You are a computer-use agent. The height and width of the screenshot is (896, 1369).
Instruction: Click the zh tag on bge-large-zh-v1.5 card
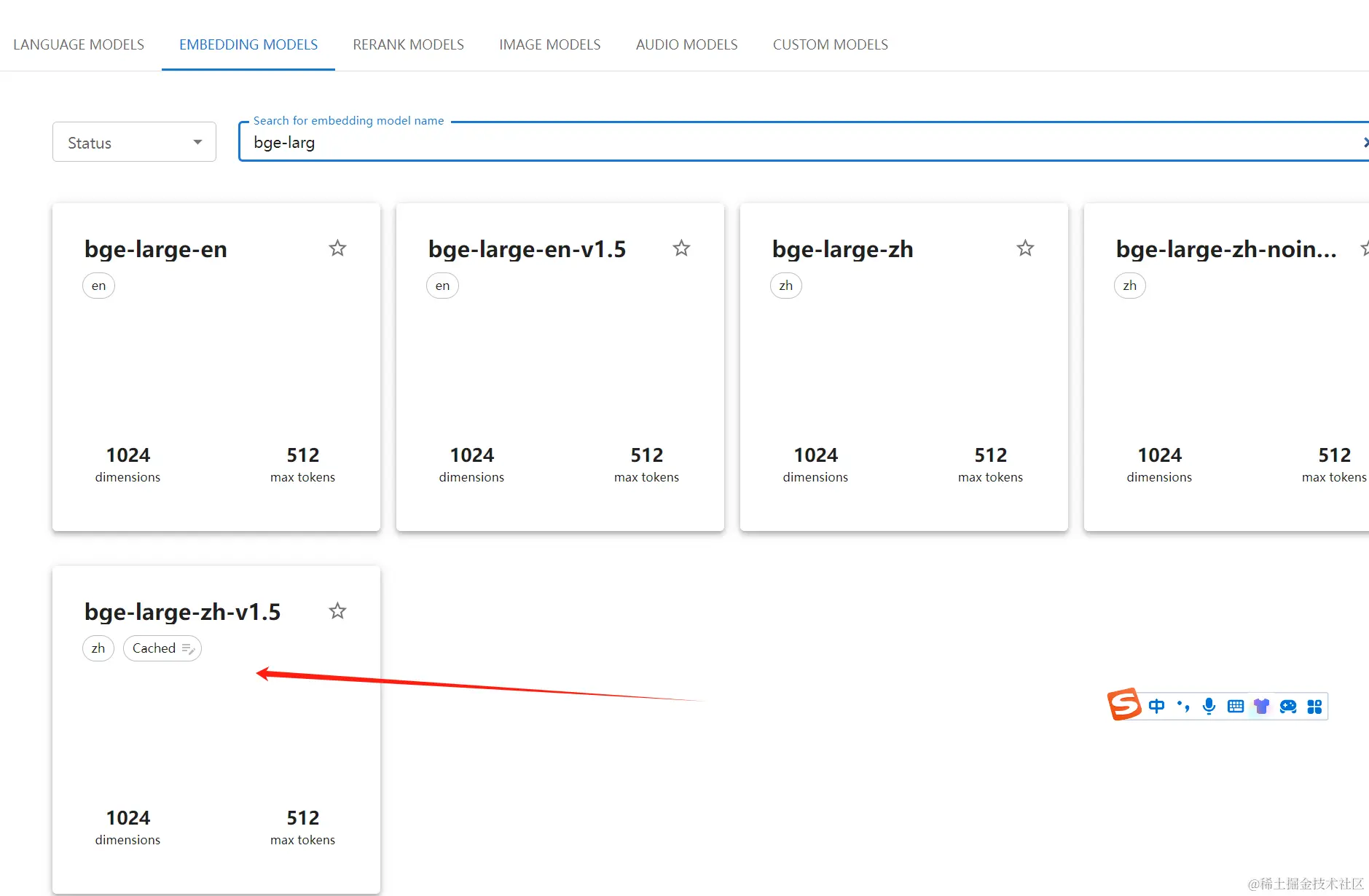98,648
